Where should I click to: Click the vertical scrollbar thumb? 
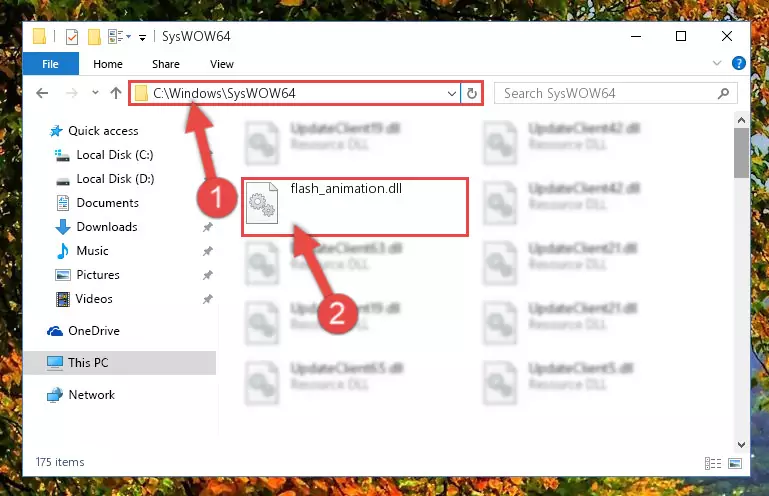(x=741, y=153)
